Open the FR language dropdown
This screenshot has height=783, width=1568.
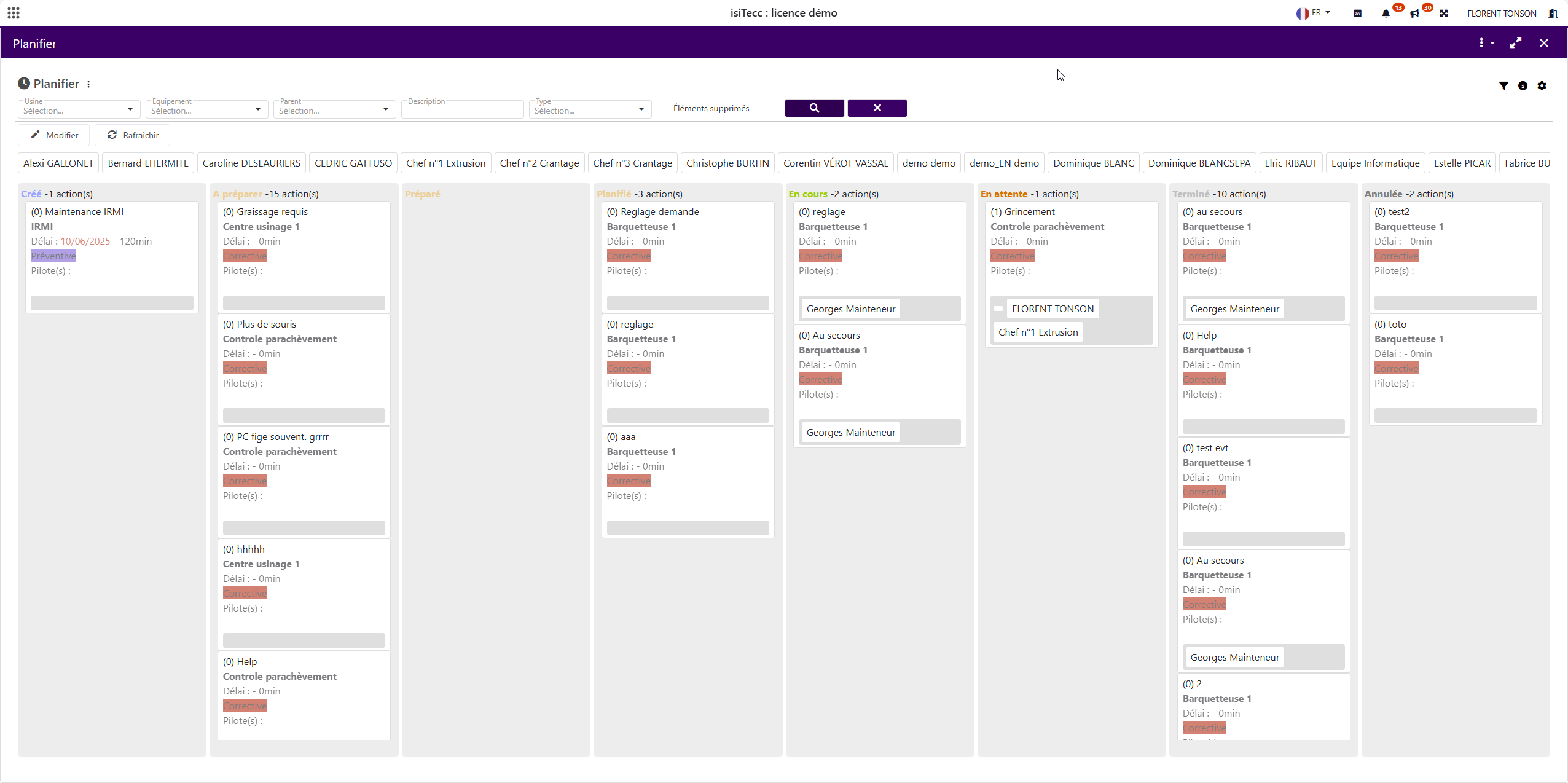point(1313,13)
